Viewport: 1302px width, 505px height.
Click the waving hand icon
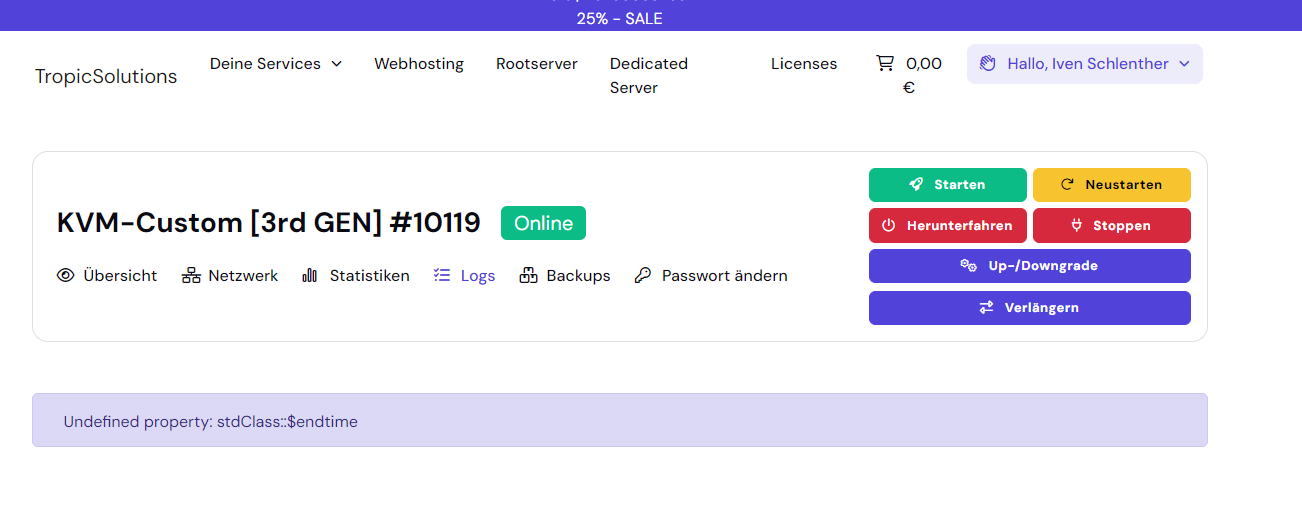coord(988,64)
